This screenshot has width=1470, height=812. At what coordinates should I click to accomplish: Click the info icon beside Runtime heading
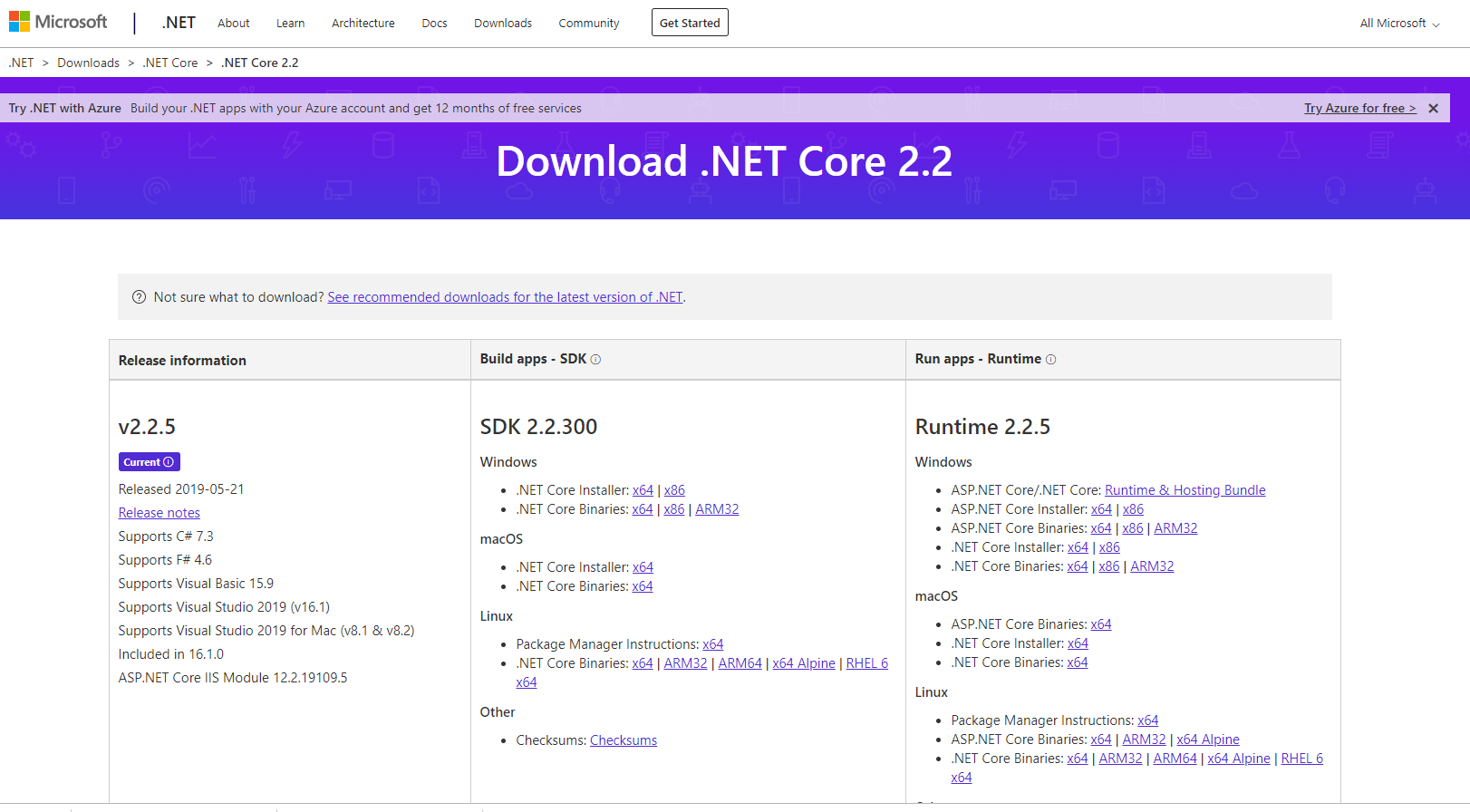1050,360
